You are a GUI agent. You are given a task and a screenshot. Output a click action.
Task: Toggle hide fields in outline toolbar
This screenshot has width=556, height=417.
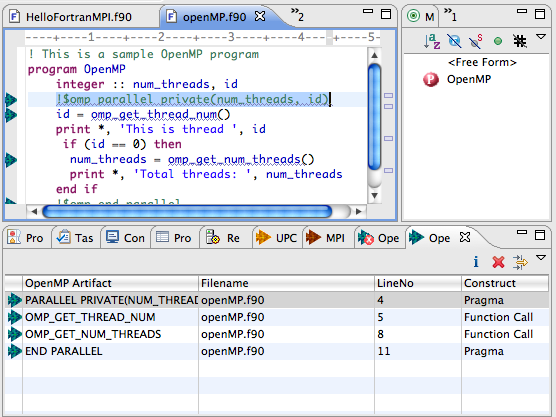coord(454,41)
